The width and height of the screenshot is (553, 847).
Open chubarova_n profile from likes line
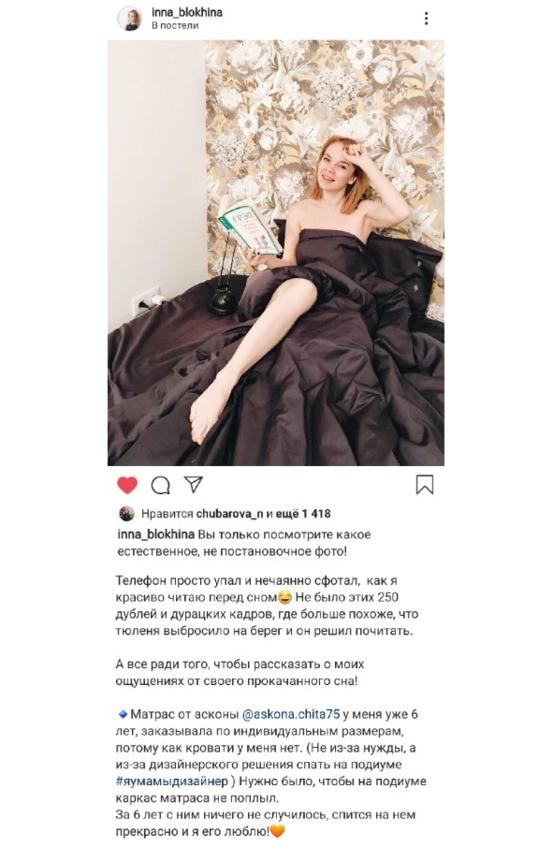(230, 514)
